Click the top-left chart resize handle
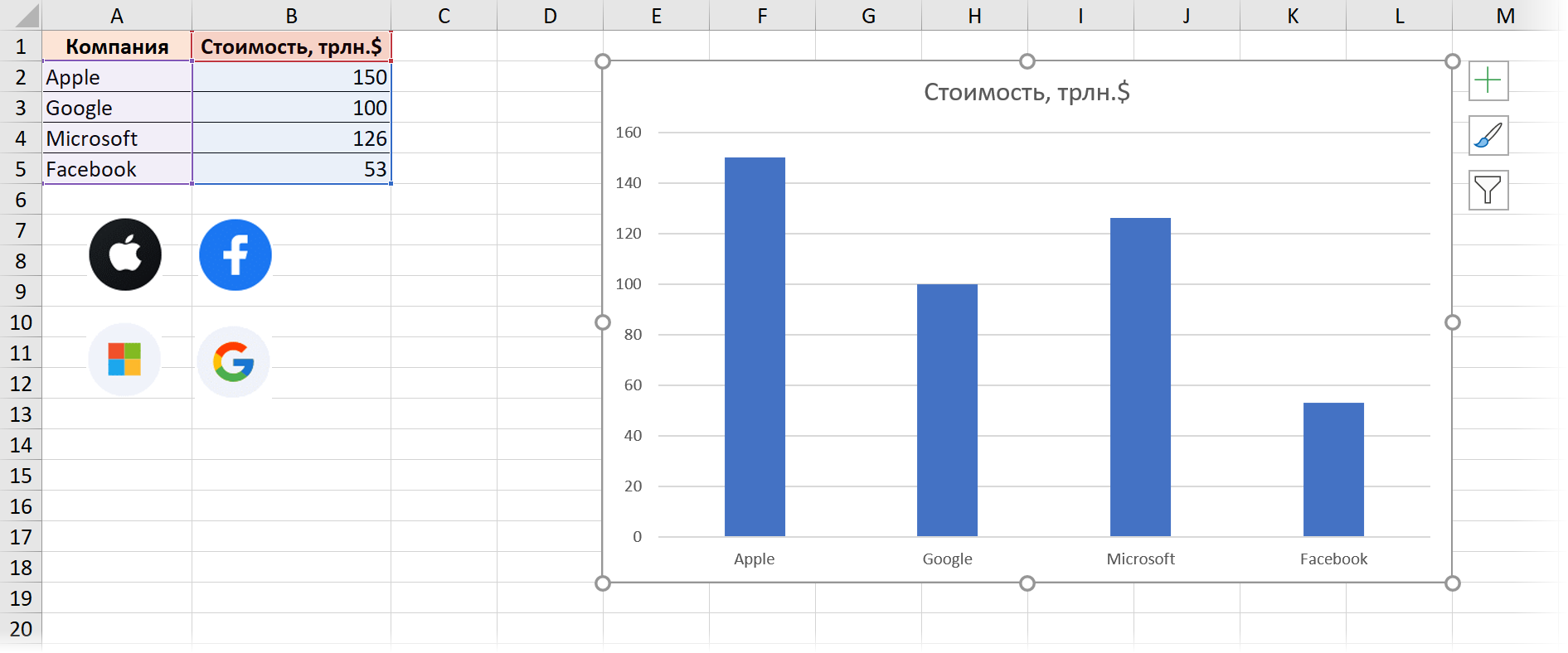1568x653 pixels. pyautogui.click(x=603, y=61)
